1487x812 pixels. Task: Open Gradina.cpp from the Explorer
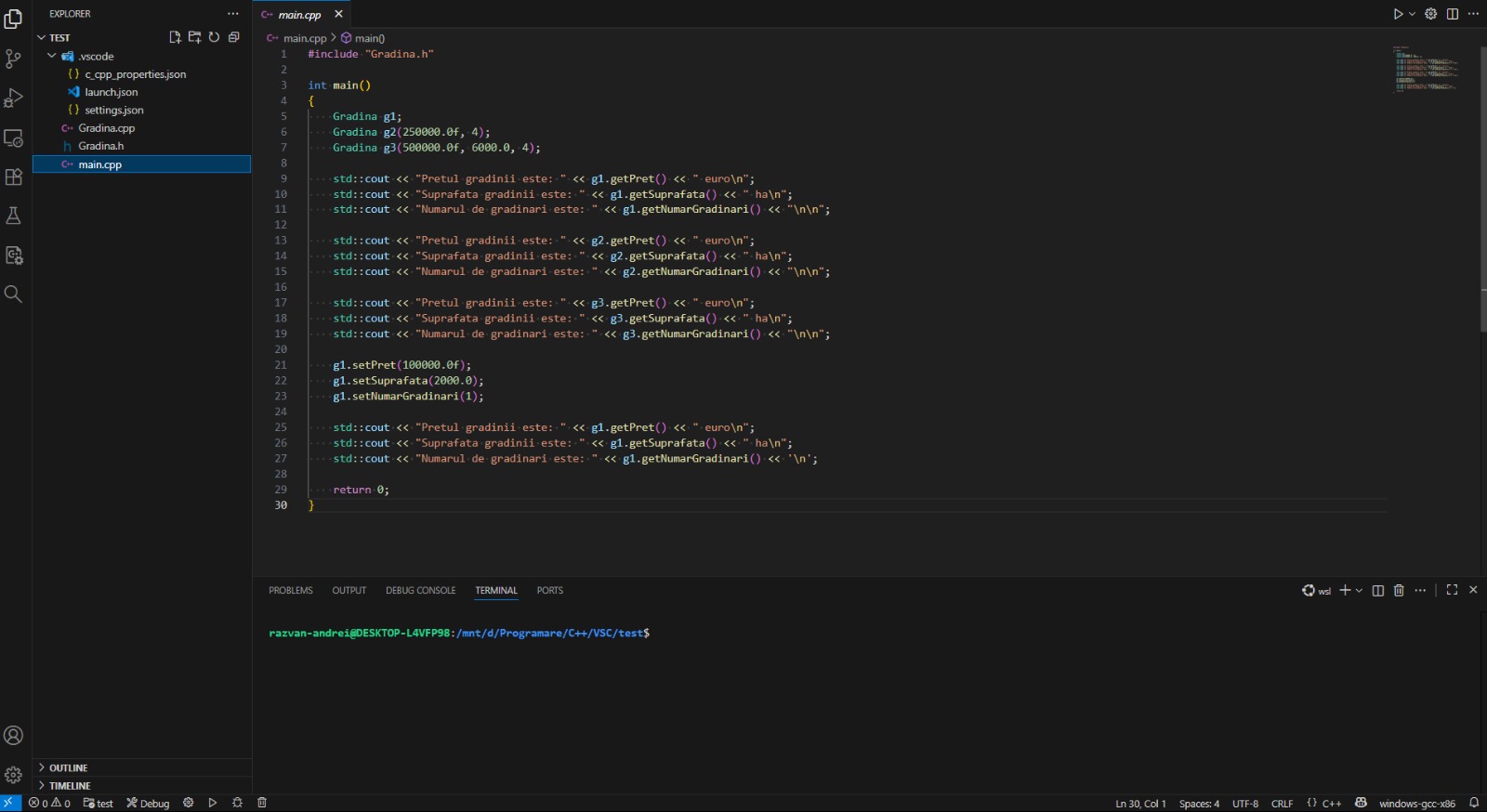point(106,128)
